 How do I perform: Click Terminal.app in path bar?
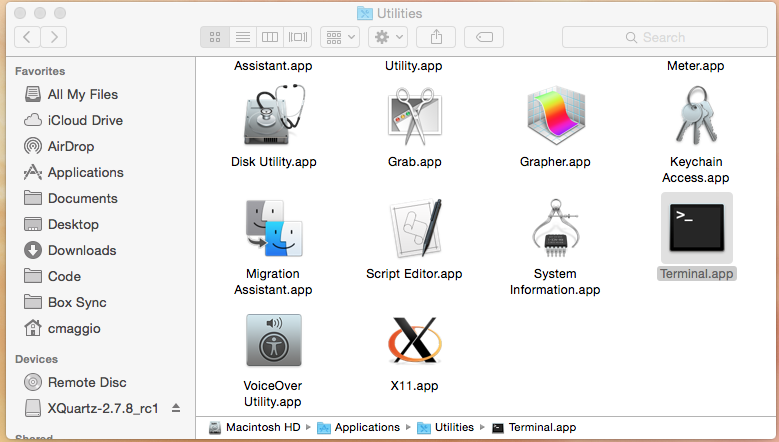[534, 428]
